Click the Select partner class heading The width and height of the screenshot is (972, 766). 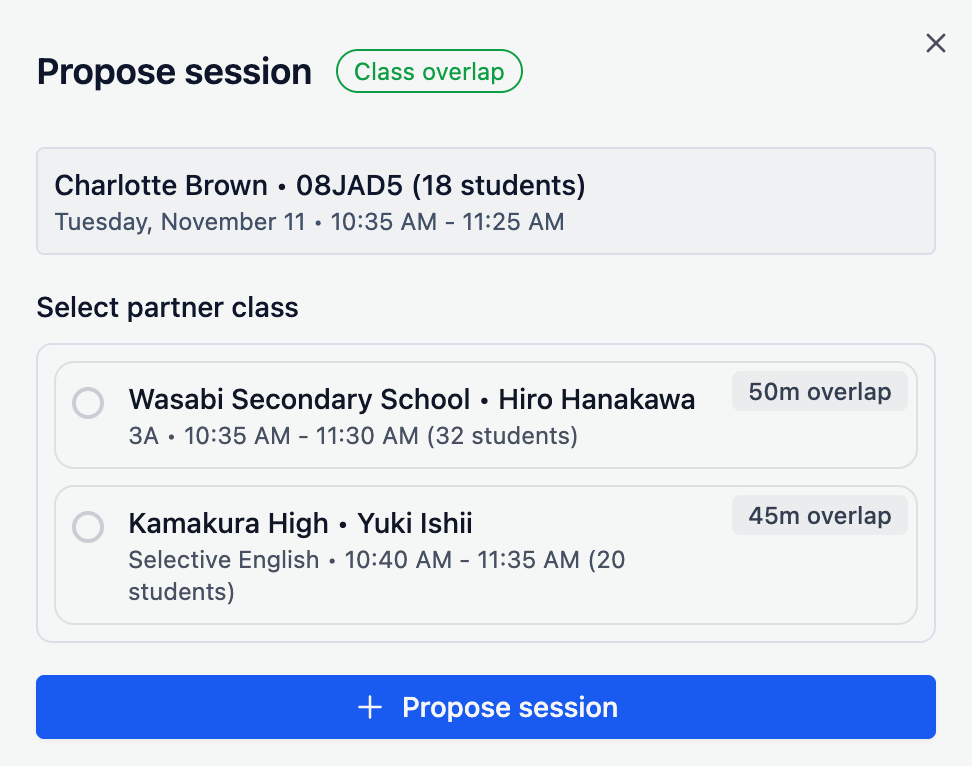[x=167, y=307]
